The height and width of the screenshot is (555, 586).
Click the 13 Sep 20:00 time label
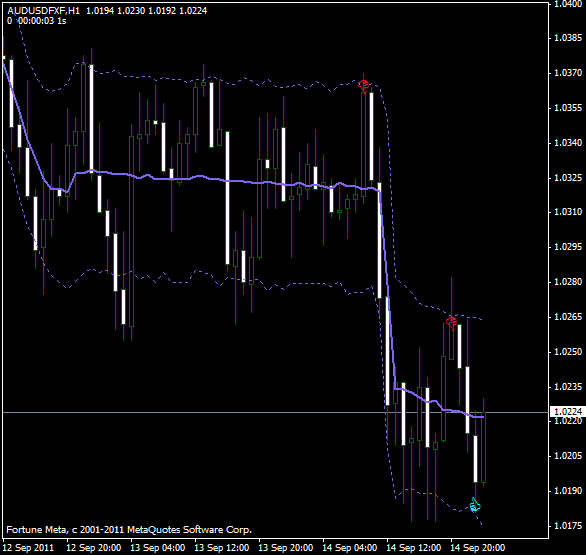286,548
